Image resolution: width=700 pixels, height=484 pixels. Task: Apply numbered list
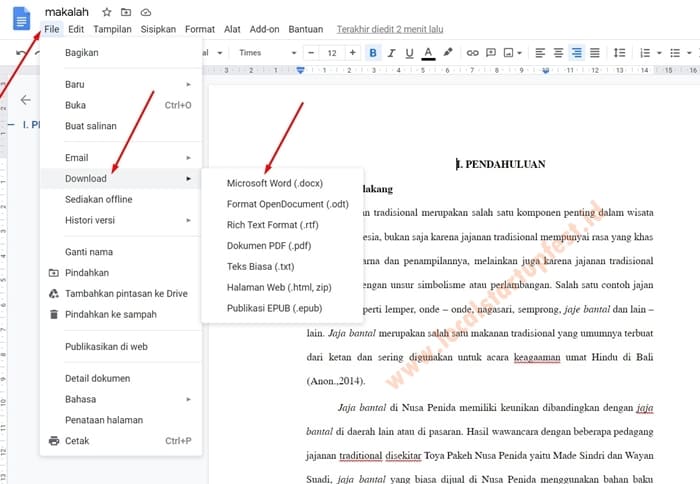click(x=645, y=53)
